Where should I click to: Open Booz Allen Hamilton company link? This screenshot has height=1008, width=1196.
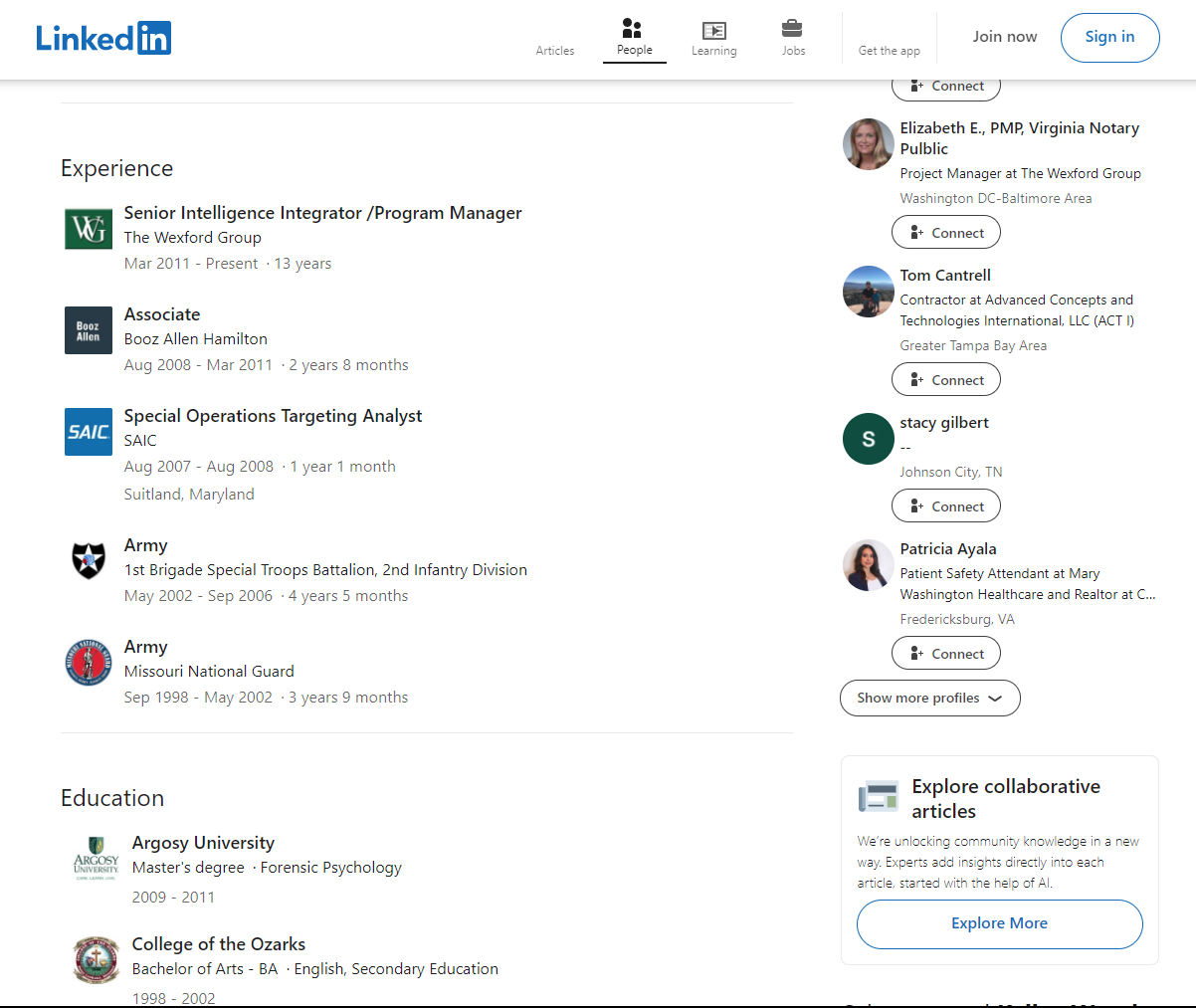coord(196,339)
